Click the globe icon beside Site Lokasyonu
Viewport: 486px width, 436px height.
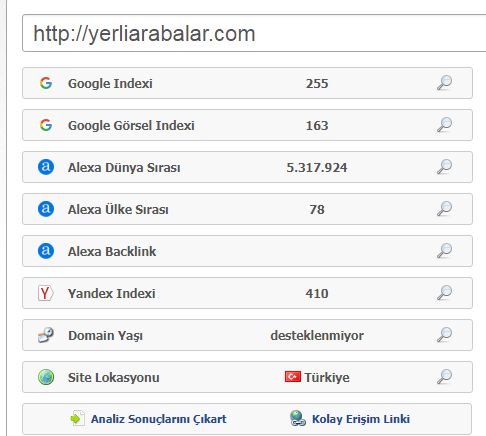[46, 377]
